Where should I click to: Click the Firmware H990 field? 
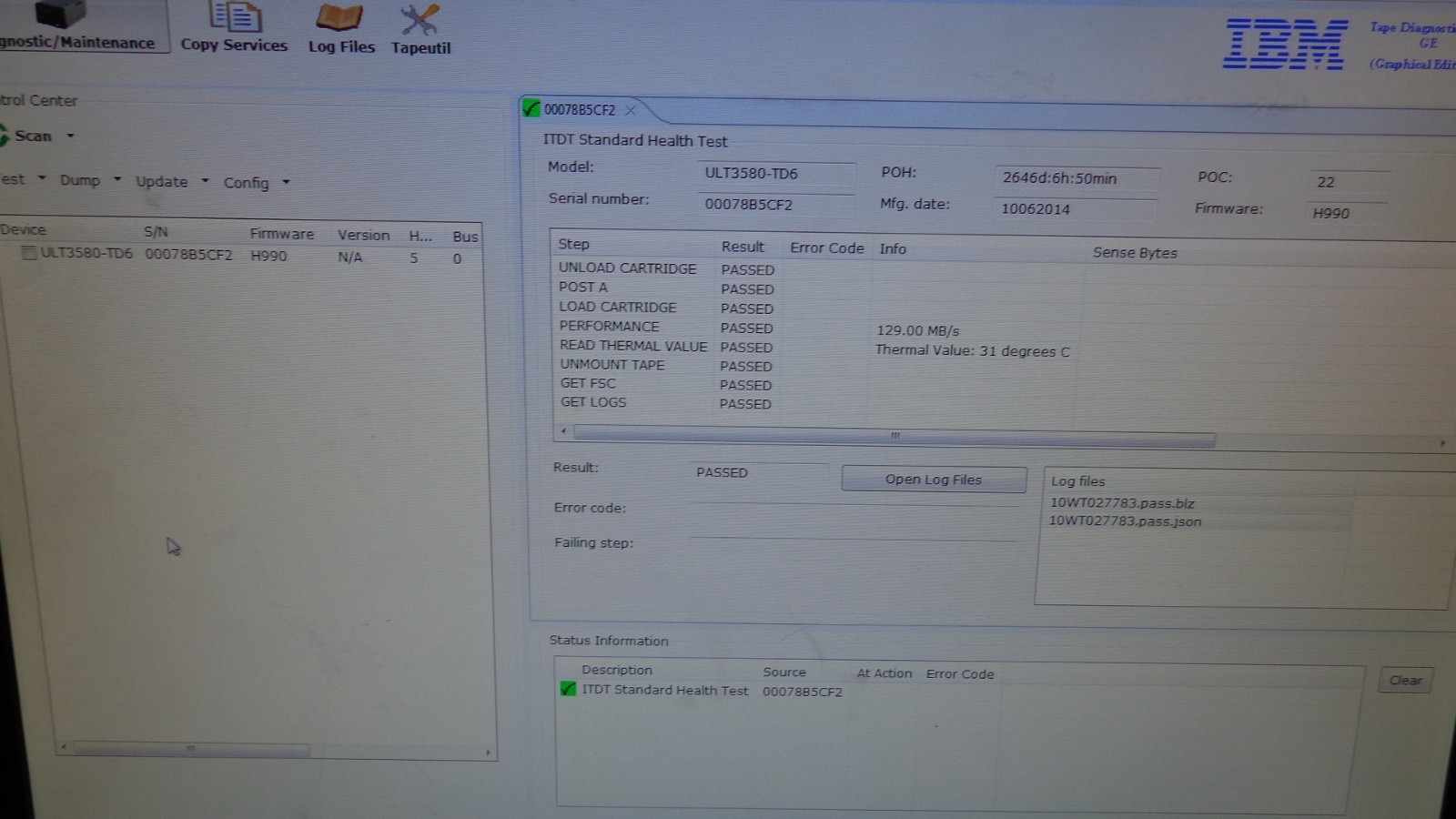pos(1347,213)
